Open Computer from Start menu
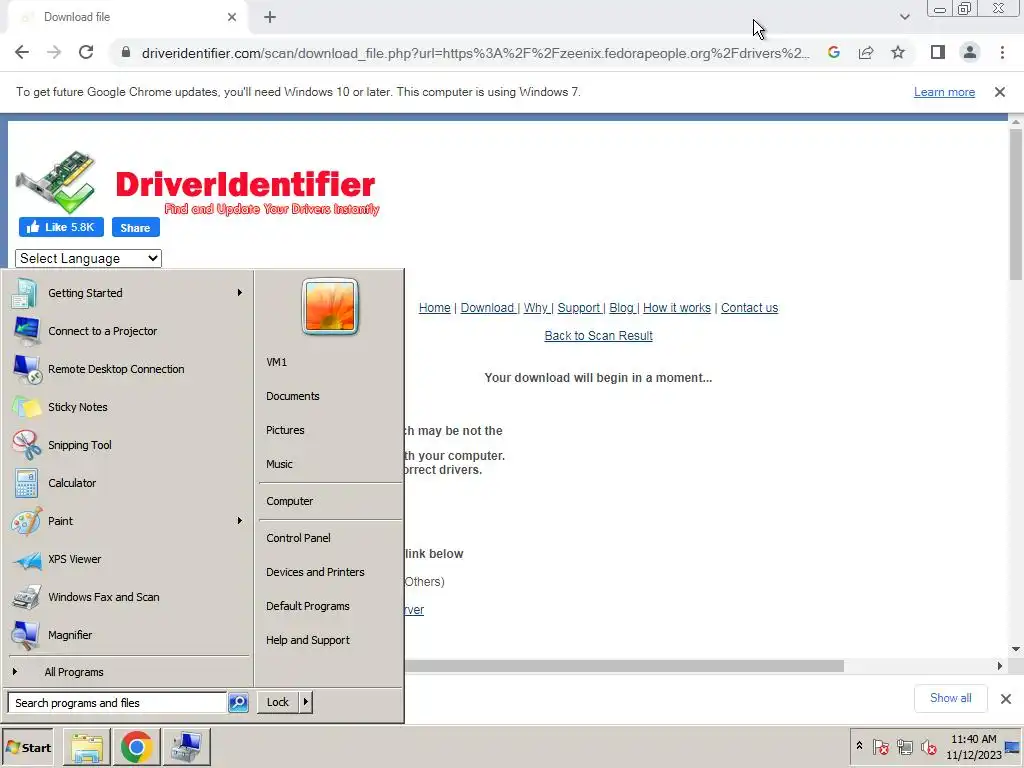 pos(289,502)
